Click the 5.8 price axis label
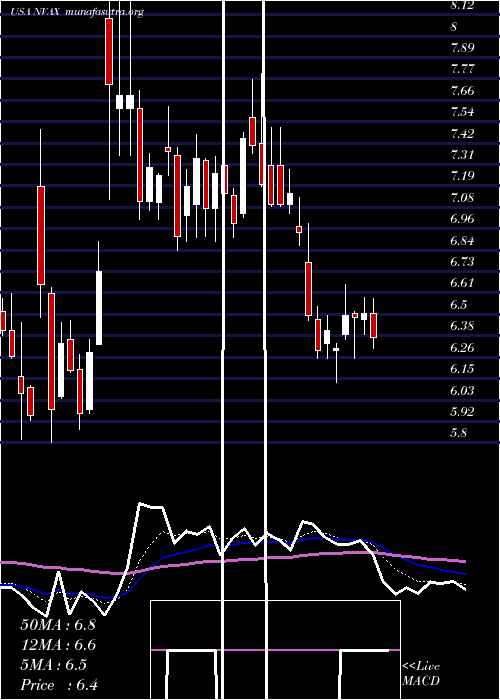The image size is (500, 700). click(x=459, y=433)
